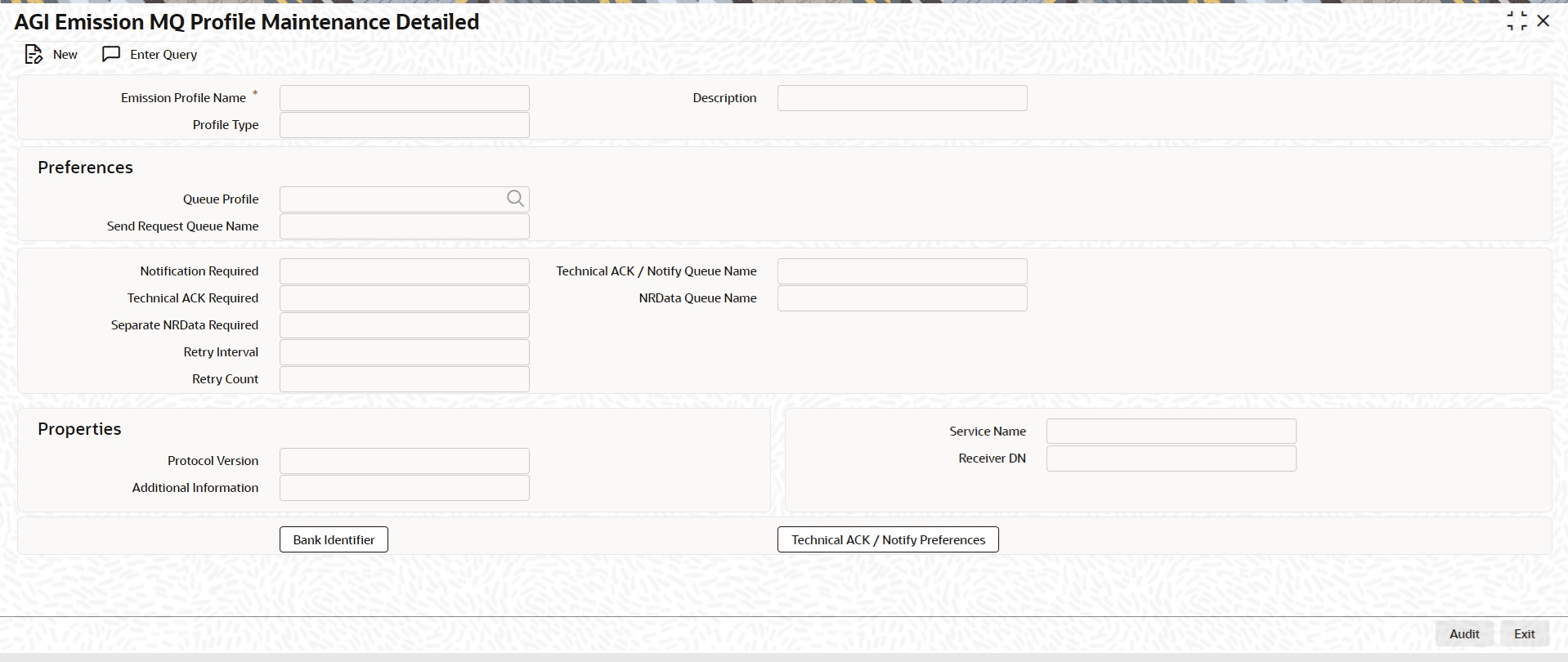Click the Enter Query speech-bubble icon
Screen dimensions: 1568x662
tap(111, 54)
